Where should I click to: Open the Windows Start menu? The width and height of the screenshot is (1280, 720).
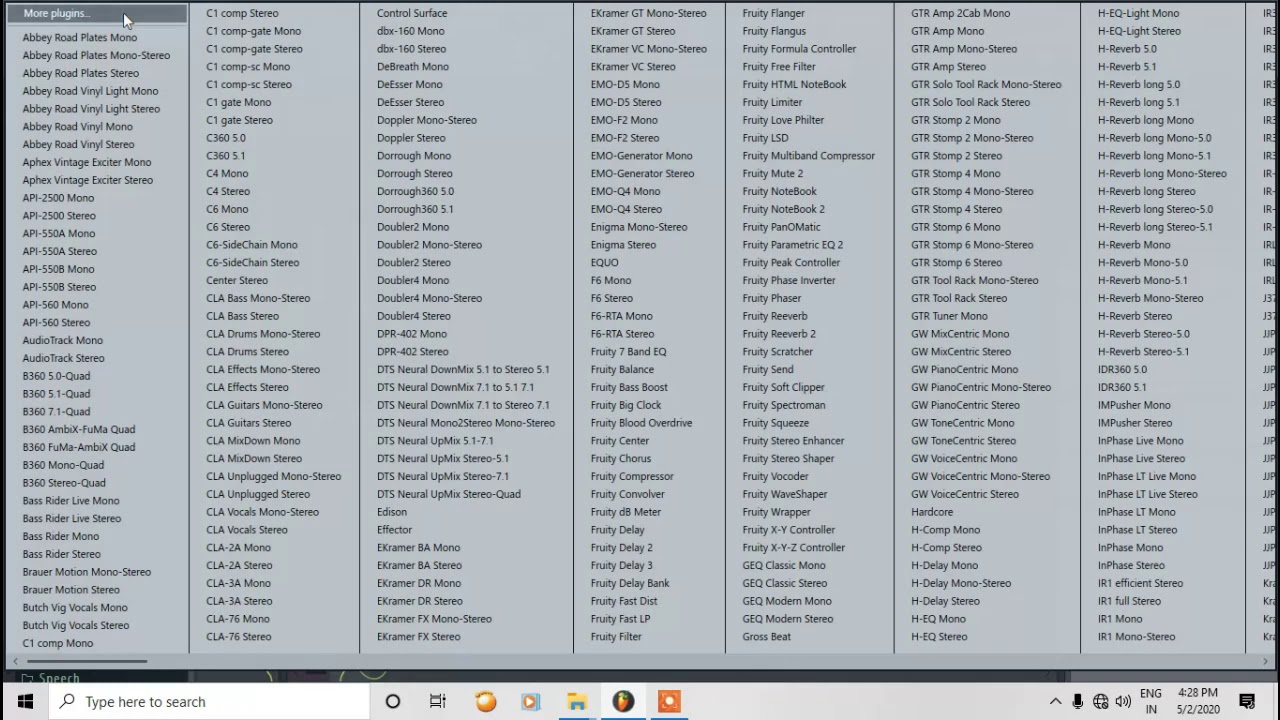click(x=24, y=701)
